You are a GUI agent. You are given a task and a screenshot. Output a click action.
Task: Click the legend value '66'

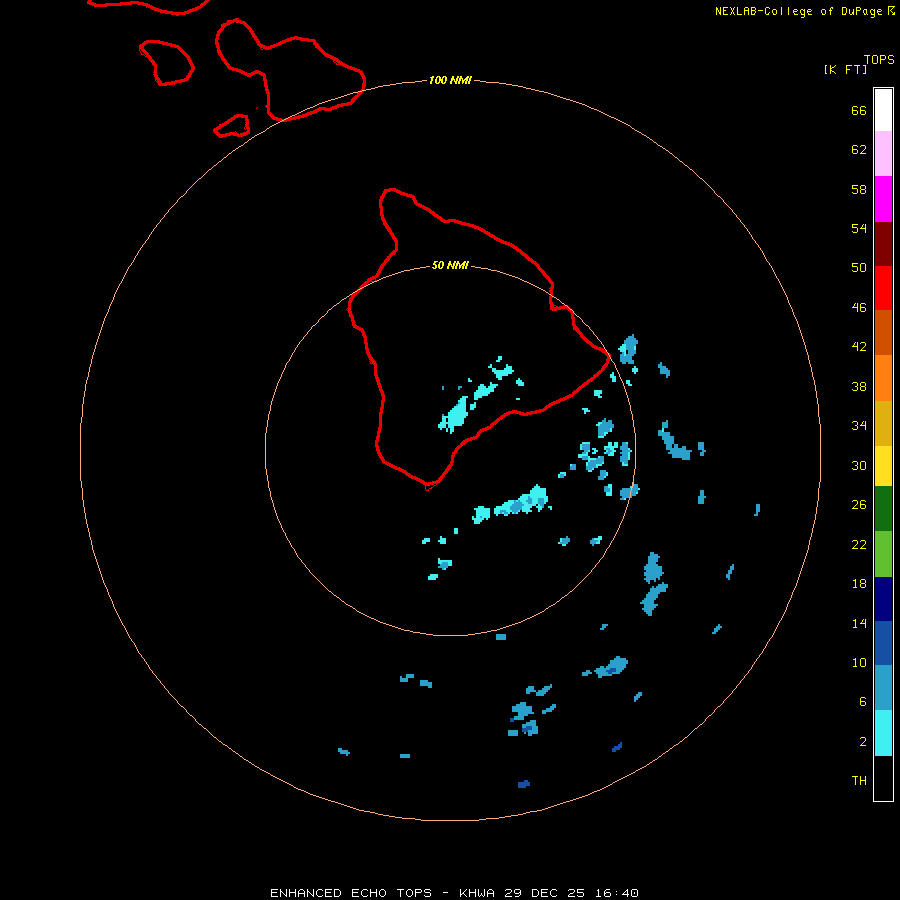(859, 111)
